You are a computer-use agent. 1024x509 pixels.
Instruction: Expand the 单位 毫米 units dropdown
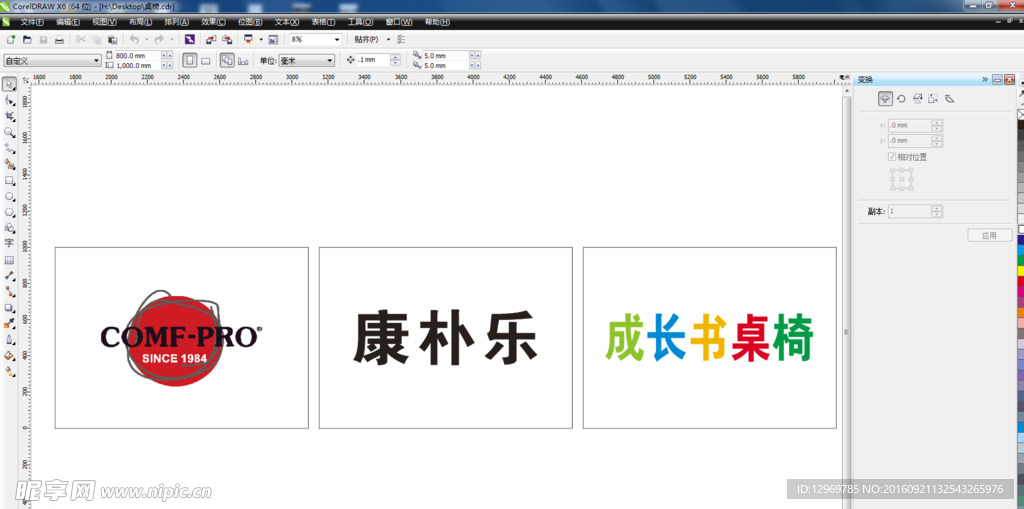329,60
